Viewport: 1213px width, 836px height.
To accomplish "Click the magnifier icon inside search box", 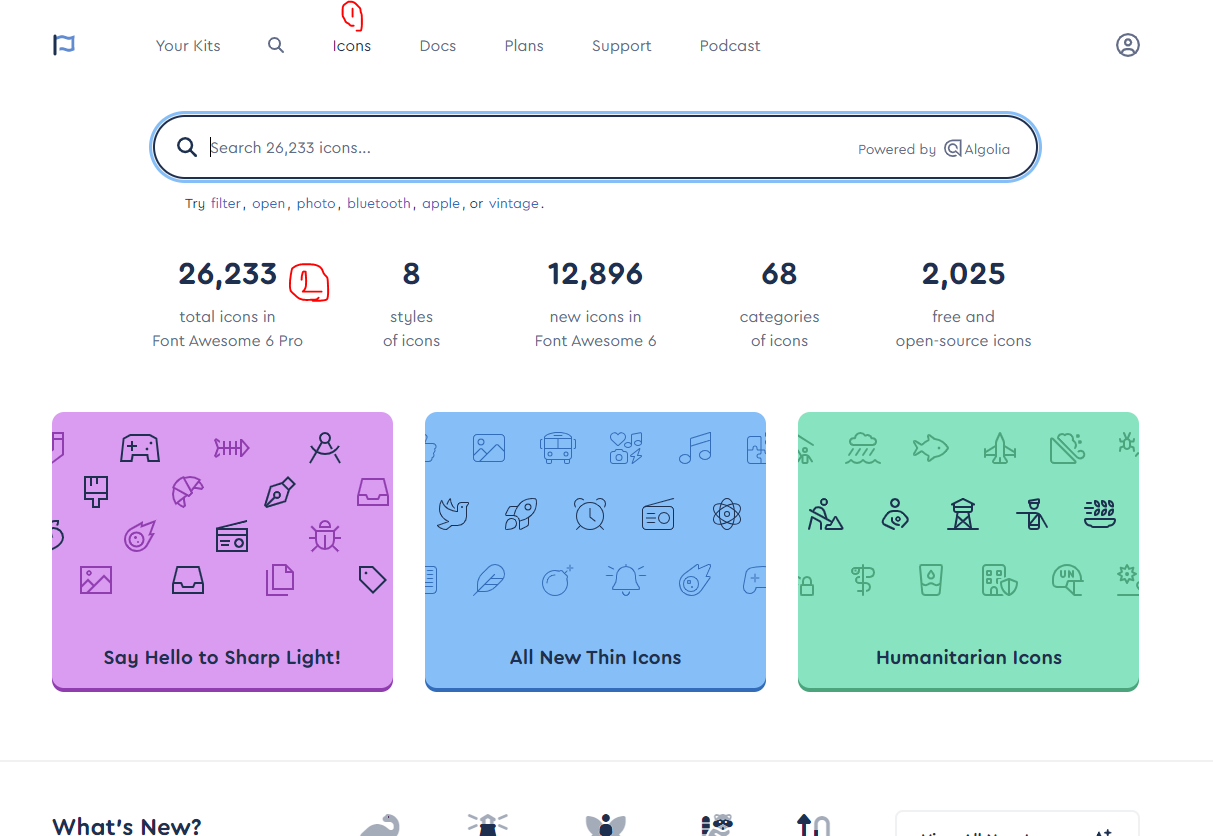I will [x=187, y=147].
